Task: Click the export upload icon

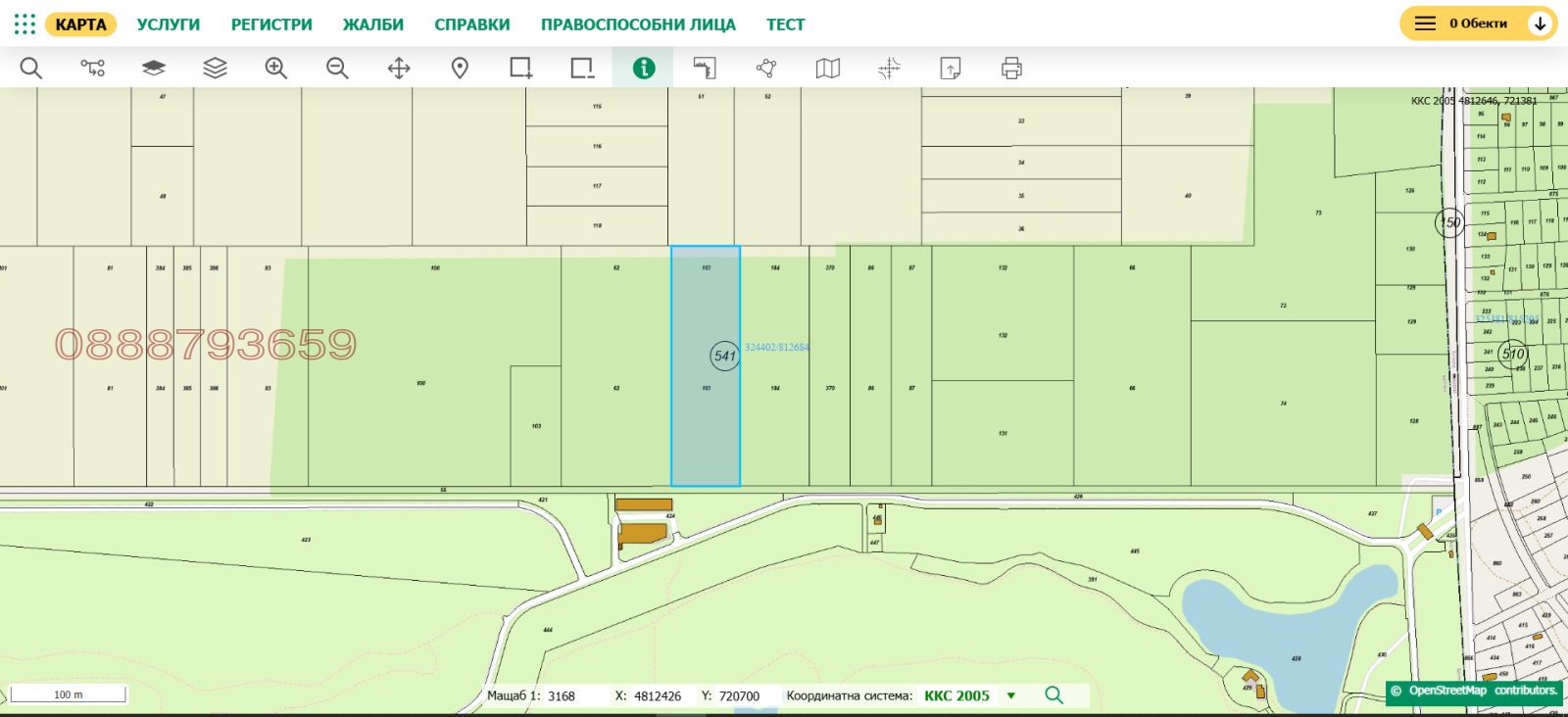Action: tap(951, 68)
